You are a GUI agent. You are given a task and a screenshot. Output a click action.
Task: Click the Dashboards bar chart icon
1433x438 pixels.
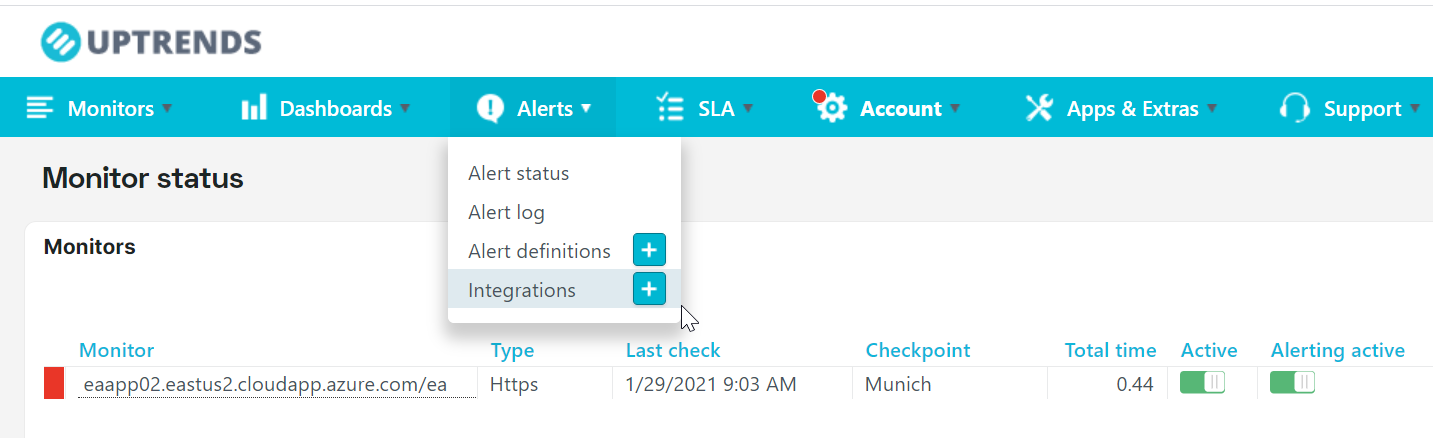[x=254, y=108]
